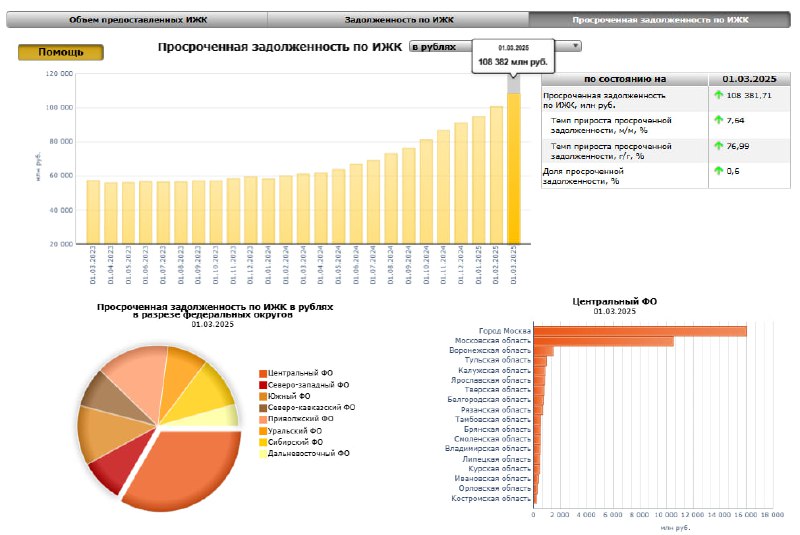Click 'Доля просроченной задолженности, %' row label
Image resolution: width=800 pixels, height=535 pixels.
click(x=583, y=176)
